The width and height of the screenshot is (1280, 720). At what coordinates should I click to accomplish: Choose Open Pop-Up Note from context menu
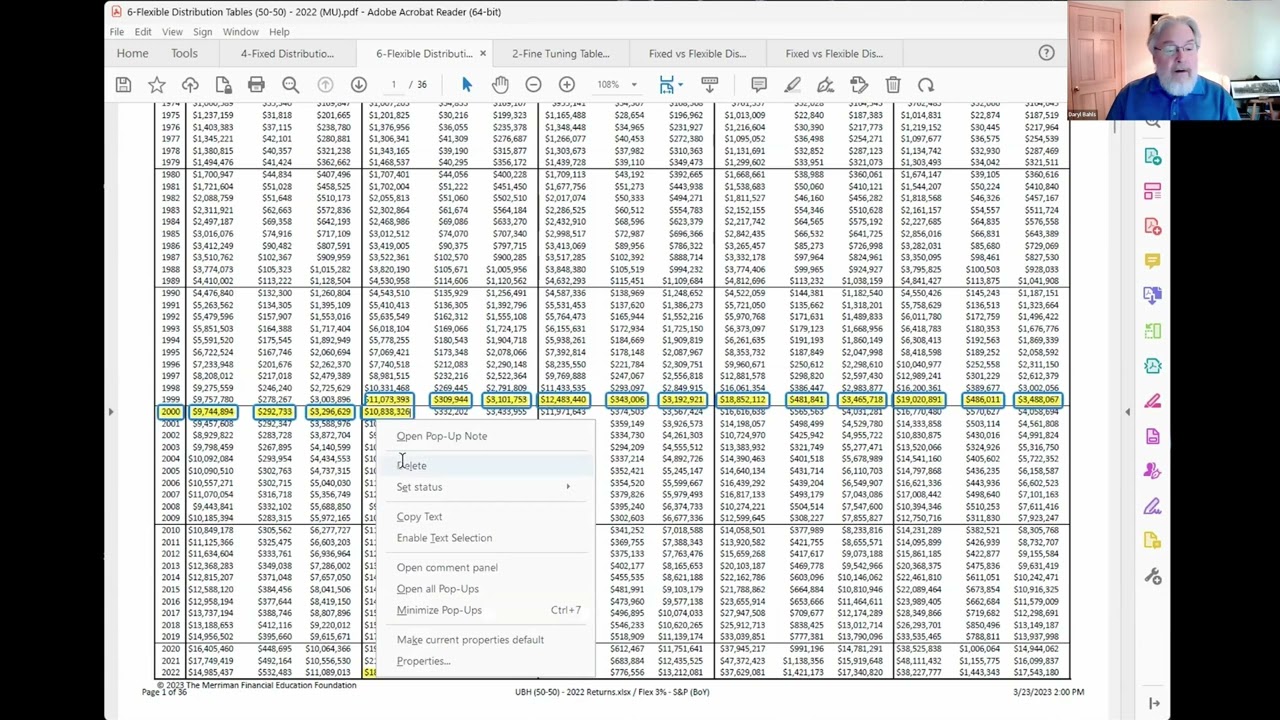(x=485, y=436)
